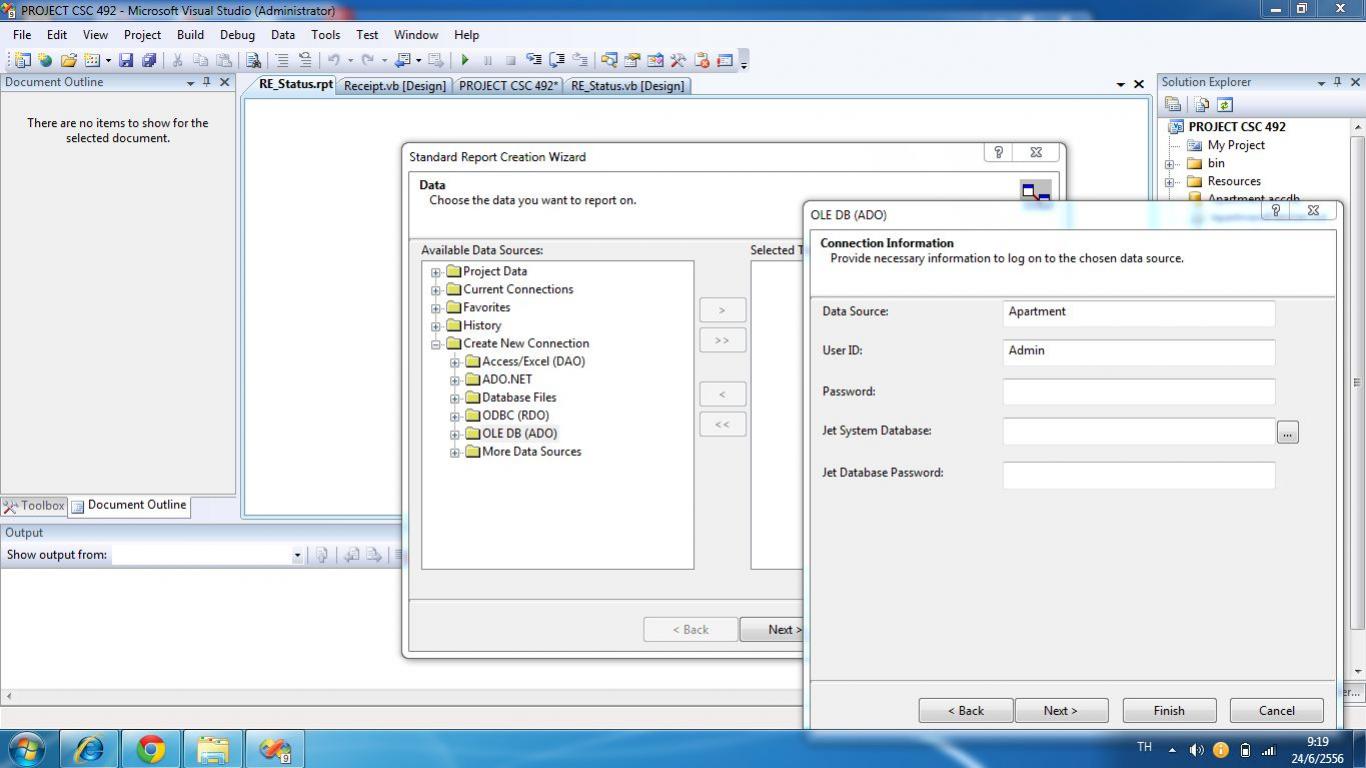Expand the ODBC (RDO) node
Viewport: 1366px width, 768px height.
click(x=455, y=416)
